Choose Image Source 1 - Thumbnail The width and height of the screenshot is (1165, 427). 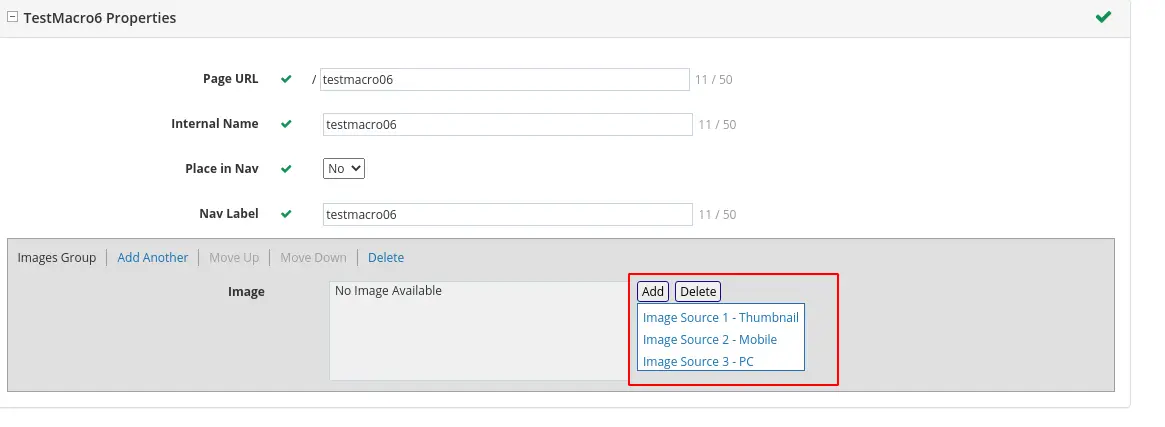pyautogui.click(x=720, y=317)
